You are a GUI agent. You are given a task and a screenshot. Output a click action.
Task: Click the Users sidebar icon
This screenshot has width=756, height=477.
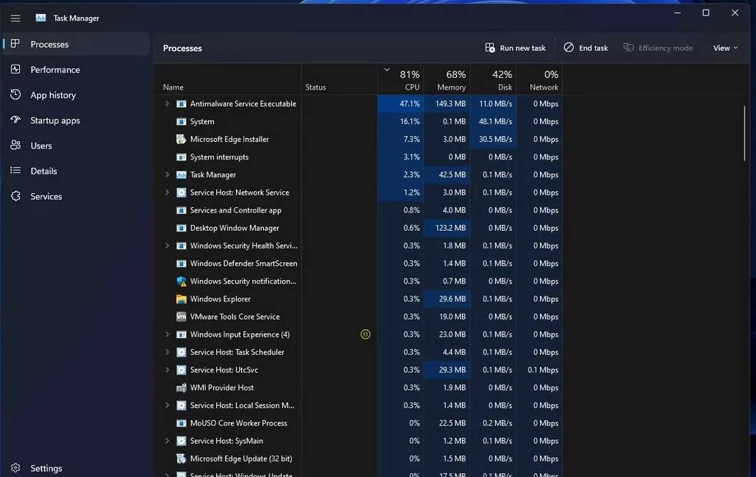(15, 146)
